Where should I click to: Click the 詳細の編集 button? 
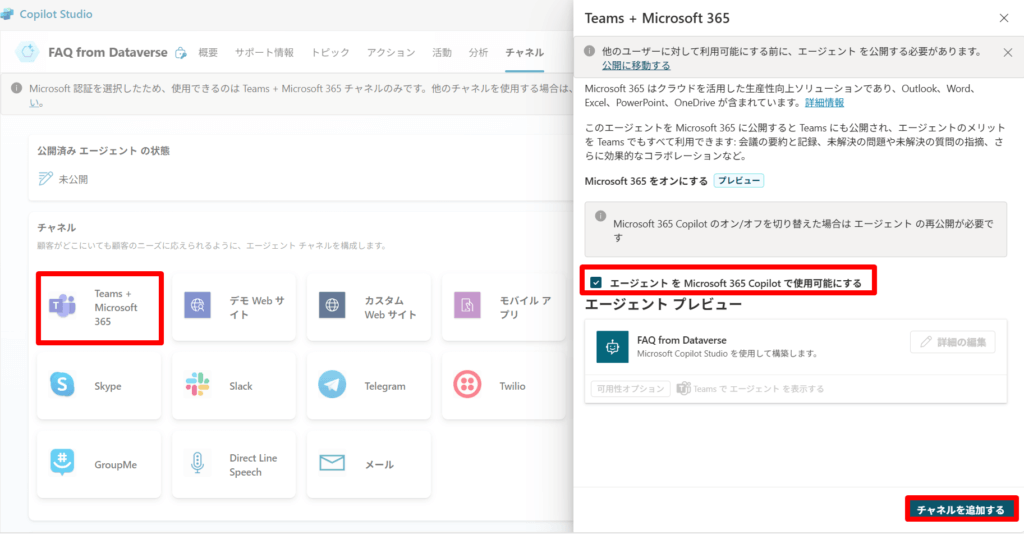click(952, 343)
